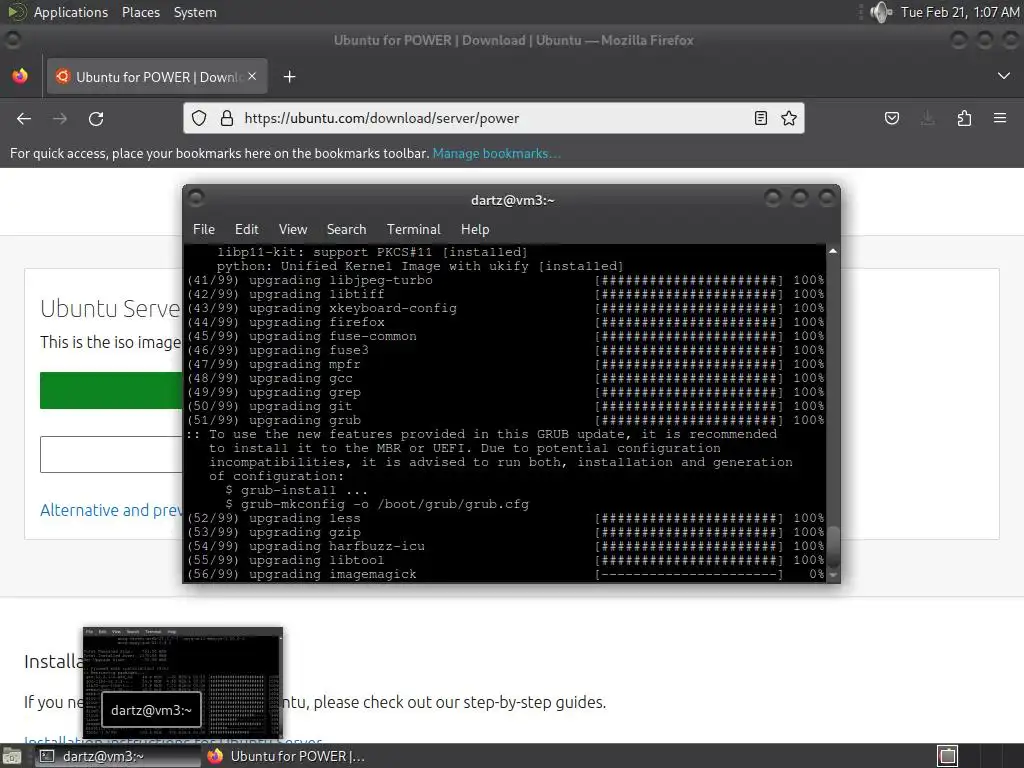Click the terminal scrollbar up arrow
The height and width of the screenshot is (768, 1024).
833,251
